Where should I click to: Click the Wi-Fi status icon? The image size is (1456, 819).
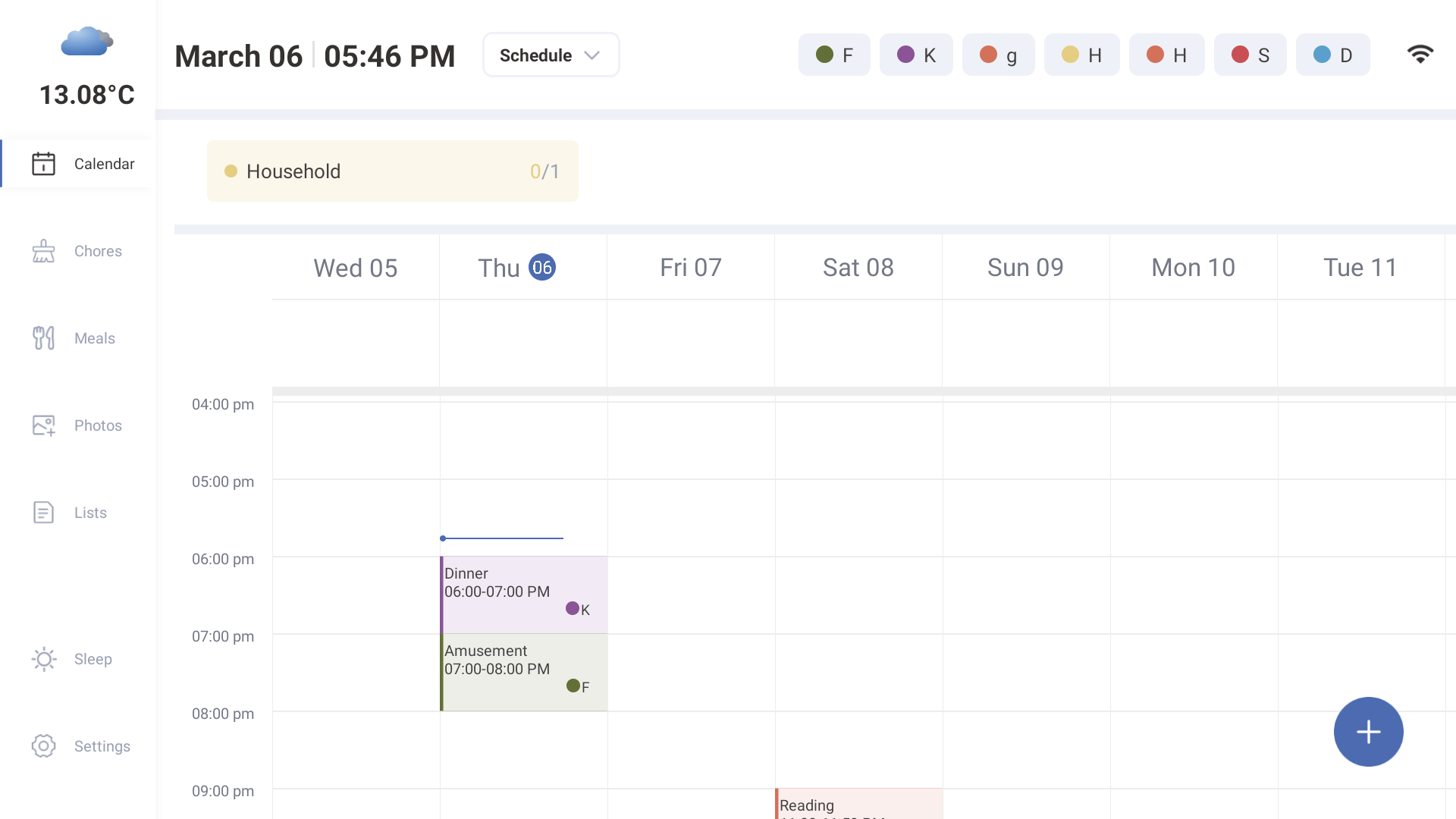(x=1420, y=55)
